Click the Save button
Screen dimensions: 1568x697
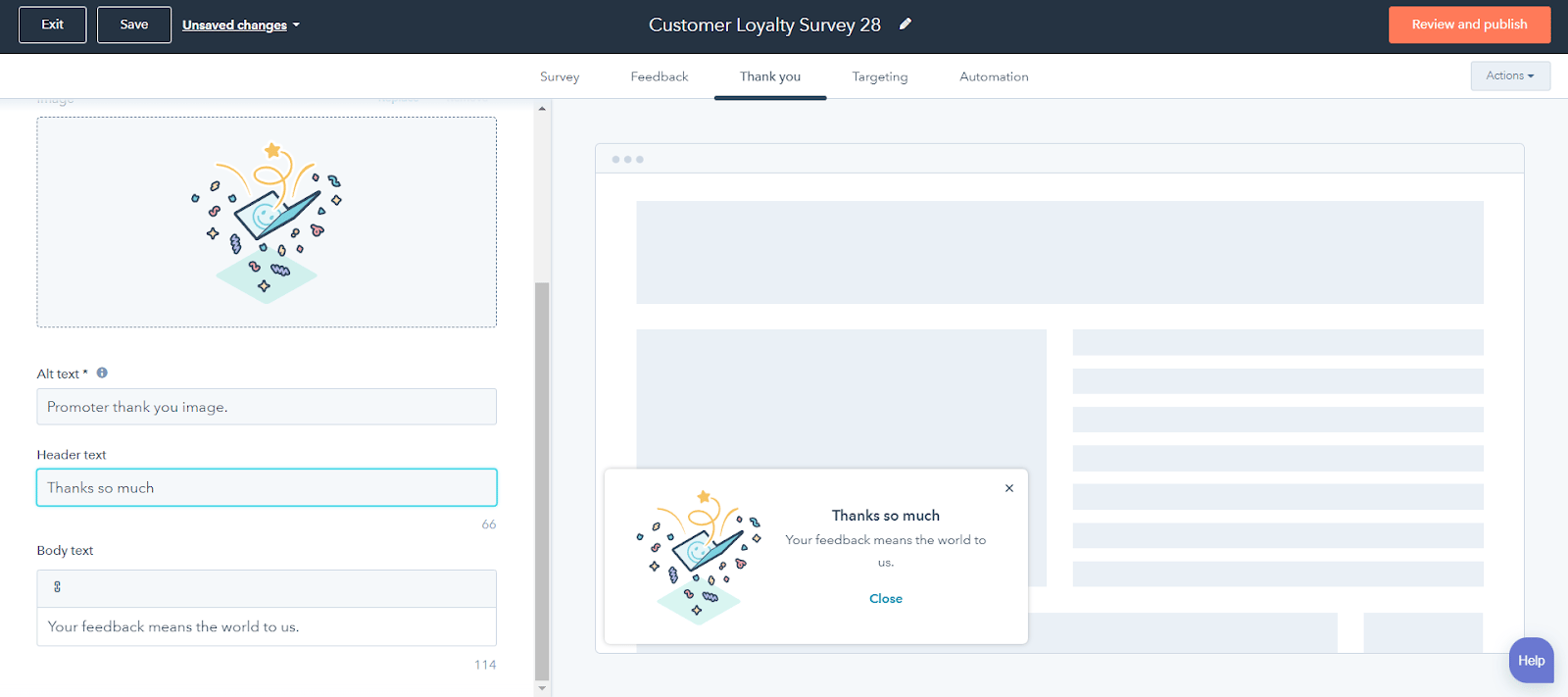coord(134,25)
